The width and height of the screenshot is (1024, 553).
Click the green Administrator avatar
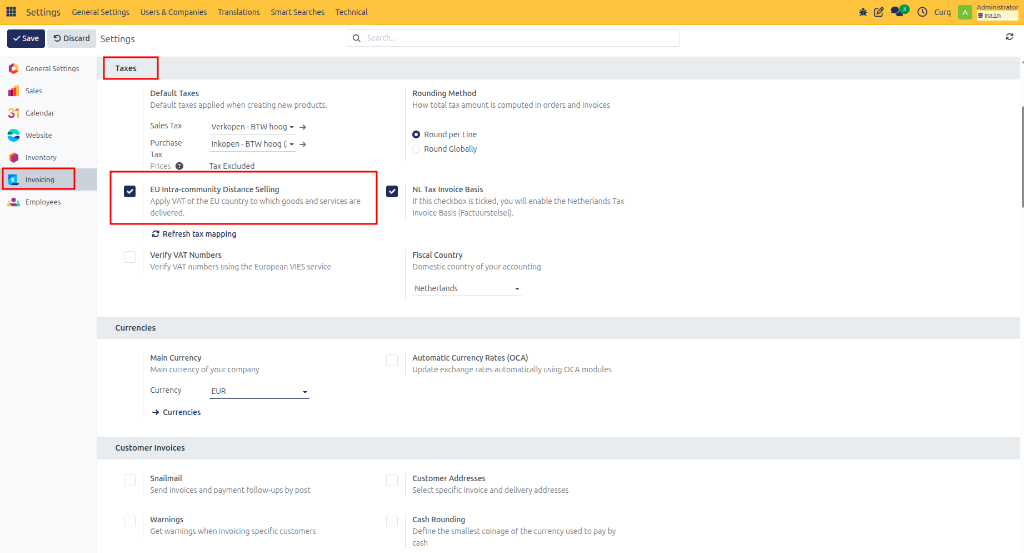(965, 12)
